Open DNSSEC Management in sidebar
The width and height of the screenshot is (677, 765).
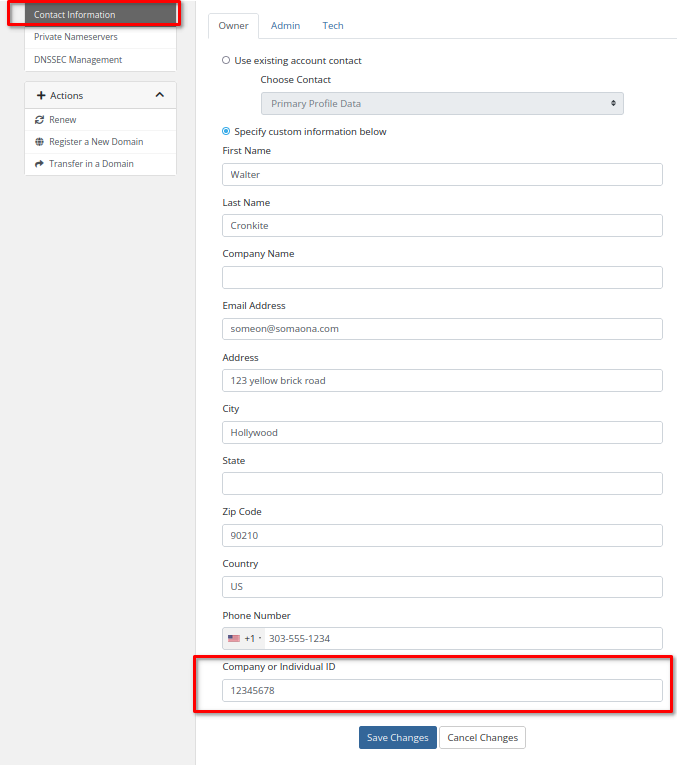(78, 60)
